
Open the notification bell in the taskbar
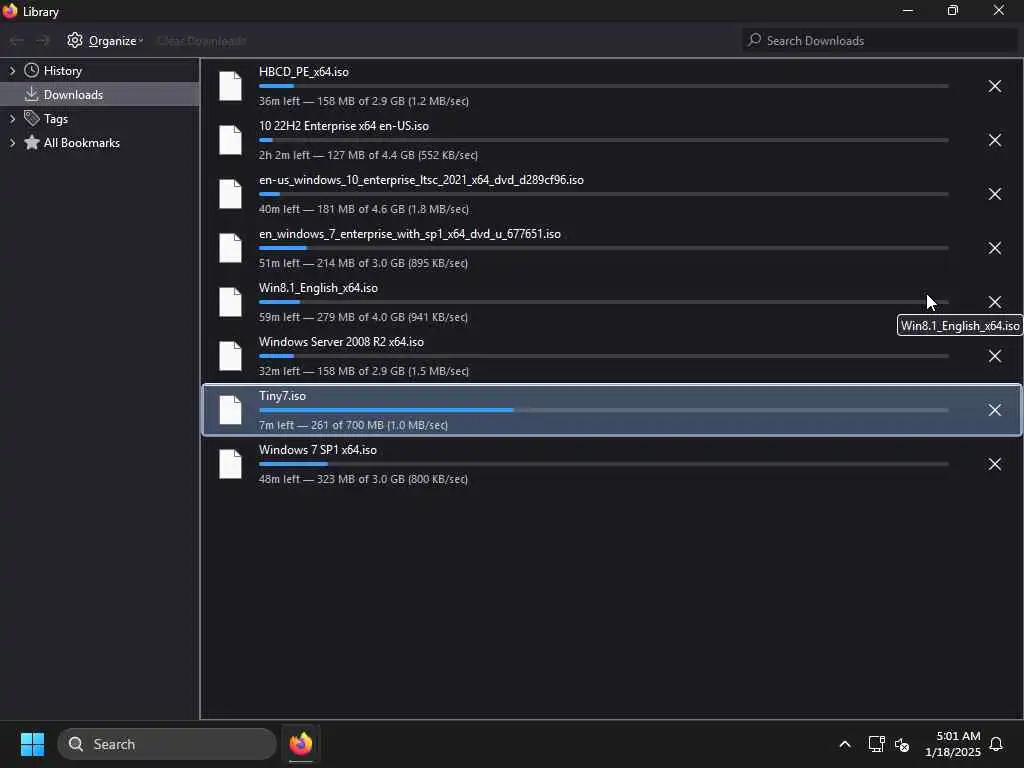[997, 744]
